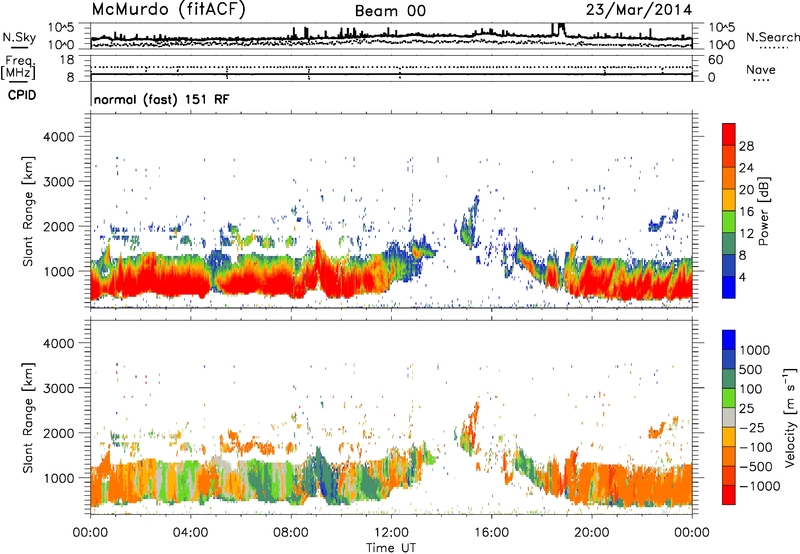Click the red top segment of Power colorbar
Viewport: 800px width, 554px height.
729,134
